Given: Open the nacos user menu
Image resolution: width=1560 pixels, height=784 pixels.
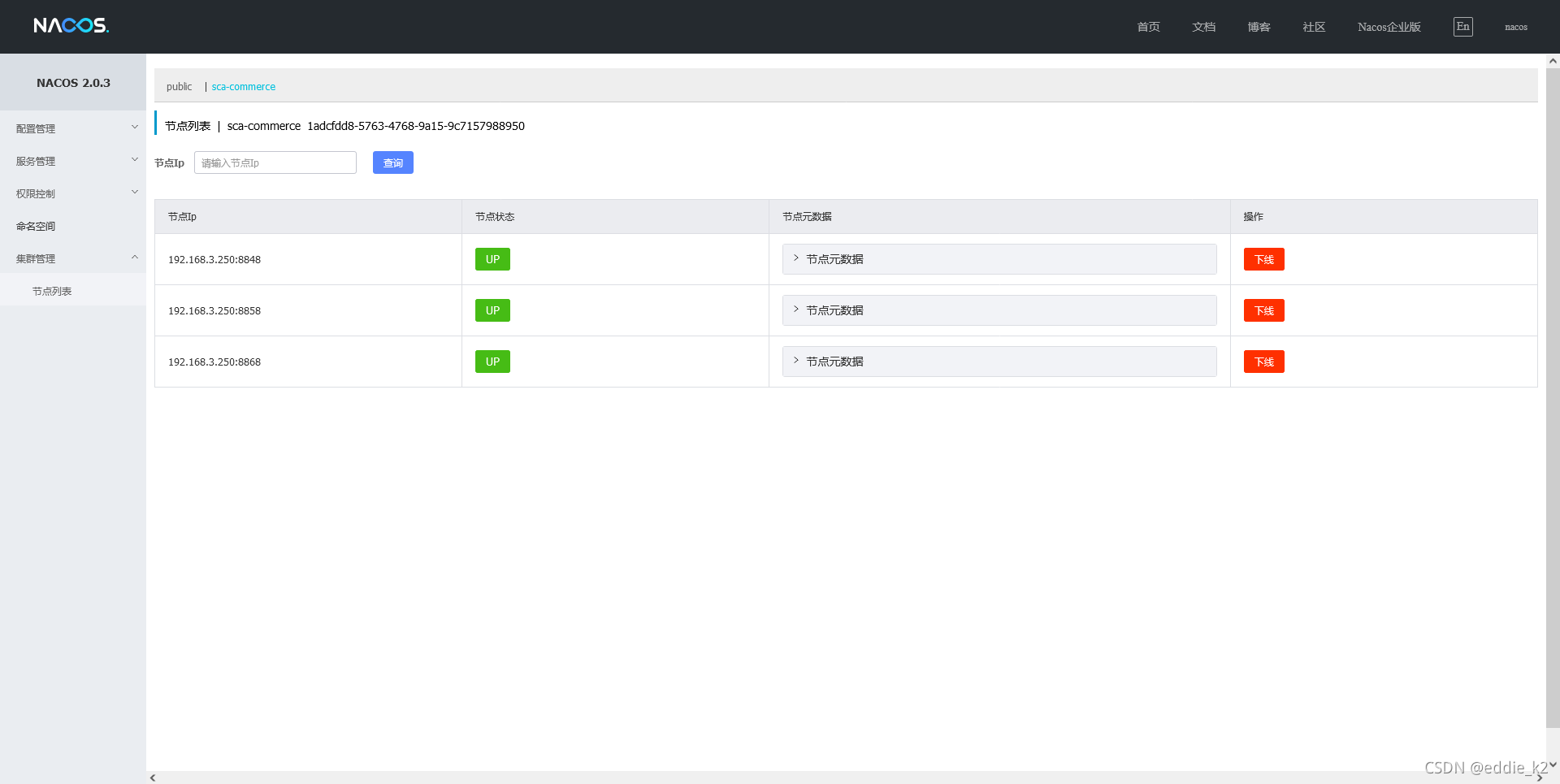Looking at the screenshot, I should click(x=1515, y=27).
